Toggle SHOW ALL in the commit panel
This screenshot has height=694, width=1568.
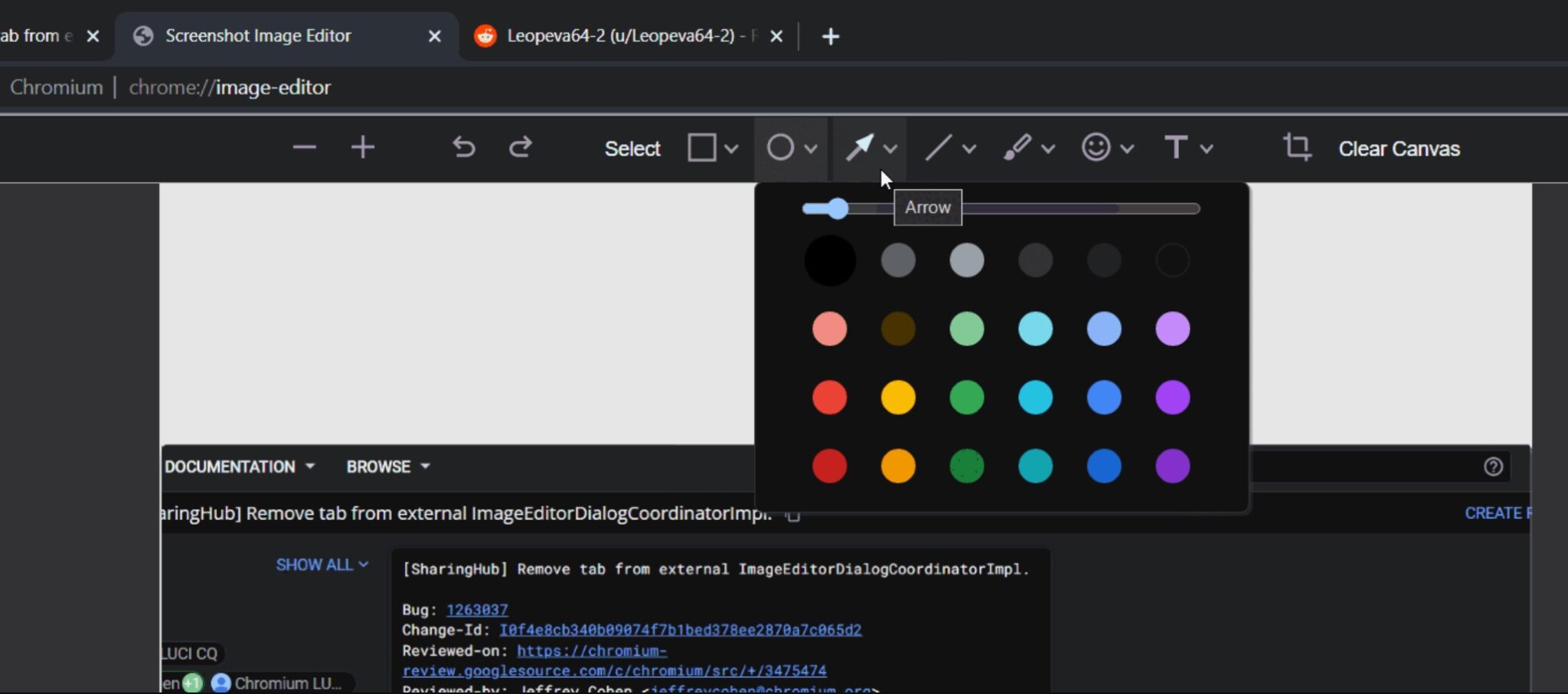(320, 565)
